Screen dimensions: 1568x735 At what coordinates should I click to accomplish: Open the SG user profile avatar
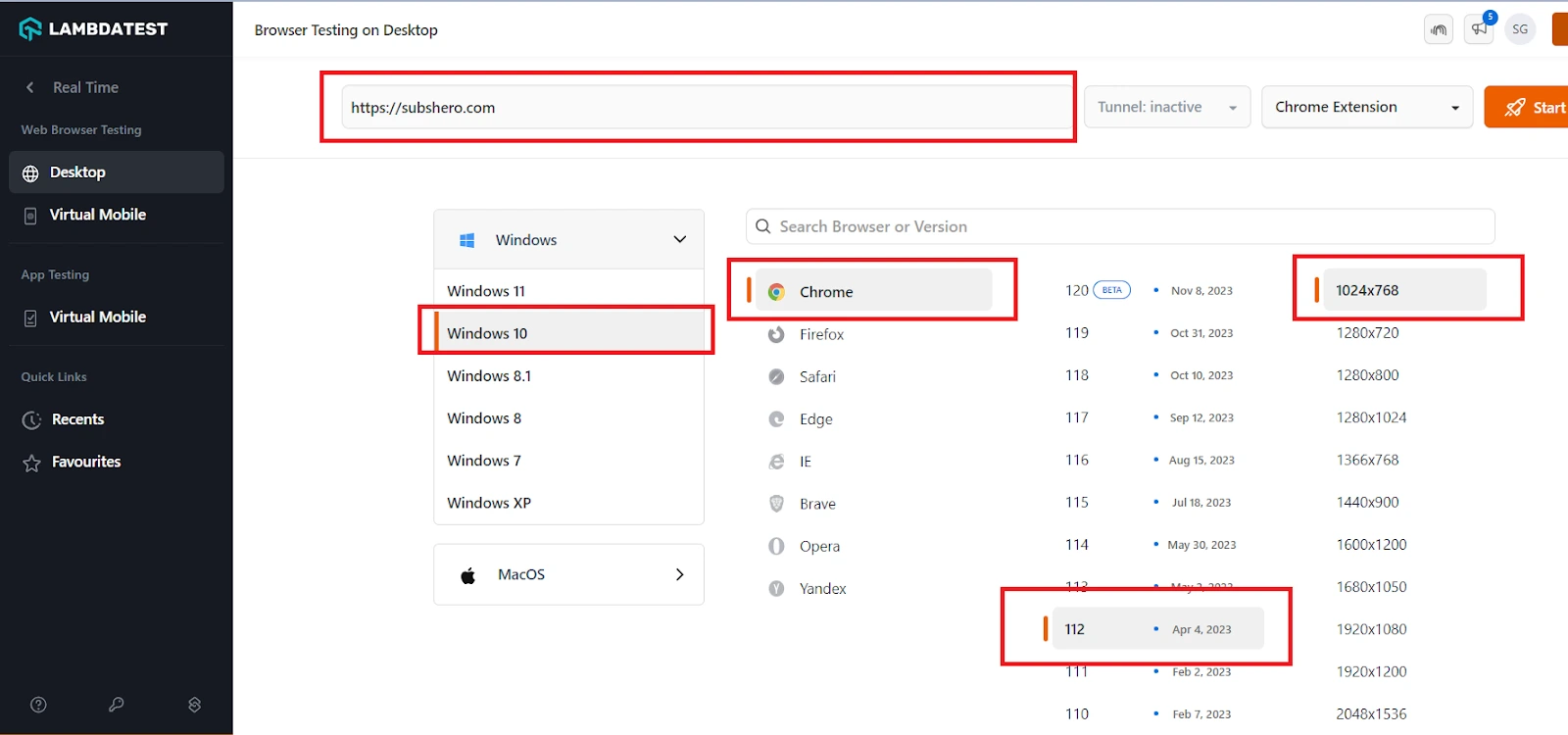(x=1520, y=29)
